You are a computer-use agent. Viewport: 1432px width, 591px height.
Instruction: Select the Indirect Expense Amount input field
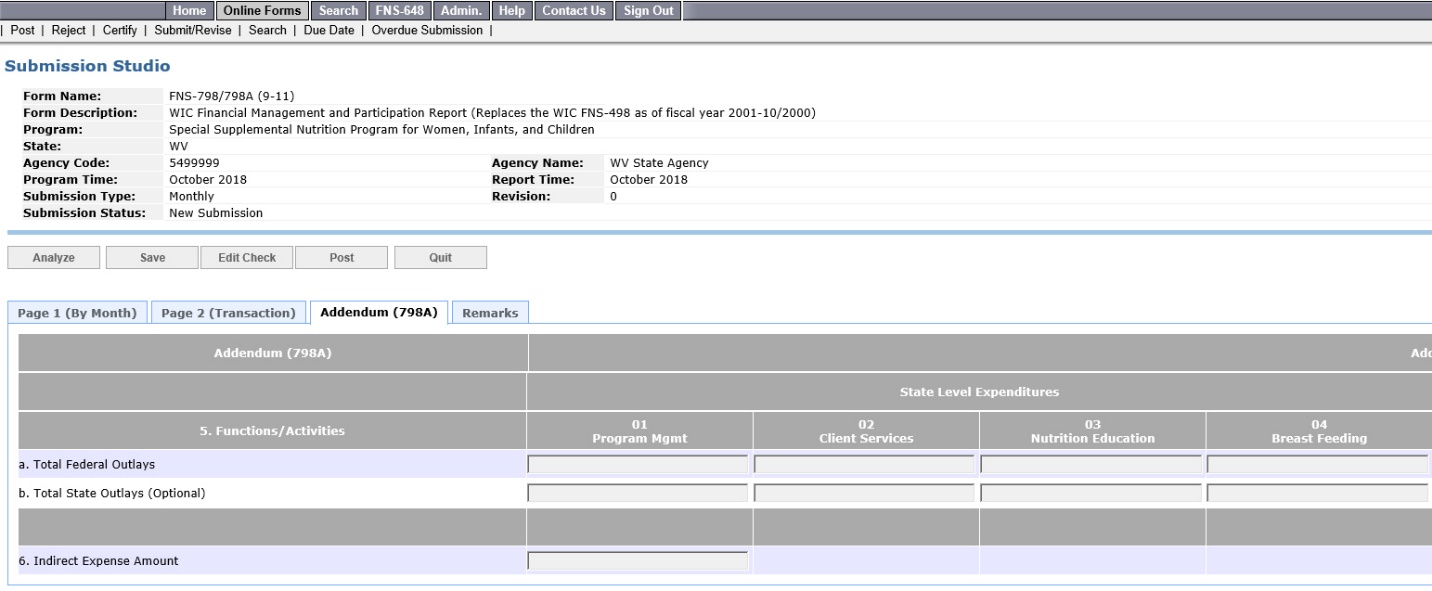(637, 561)
